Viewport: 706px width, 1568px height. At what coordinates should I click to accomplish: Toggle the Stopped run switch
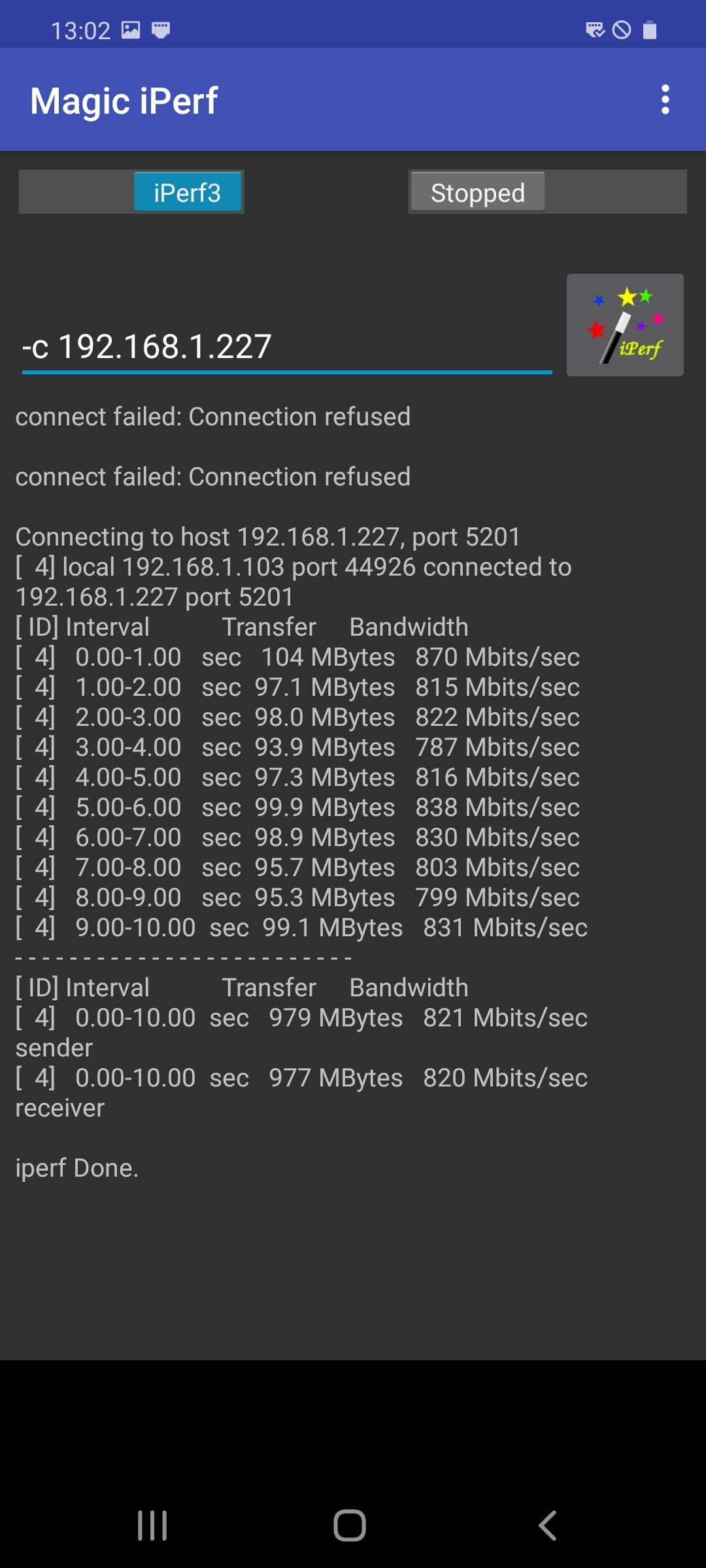point(547,192)
